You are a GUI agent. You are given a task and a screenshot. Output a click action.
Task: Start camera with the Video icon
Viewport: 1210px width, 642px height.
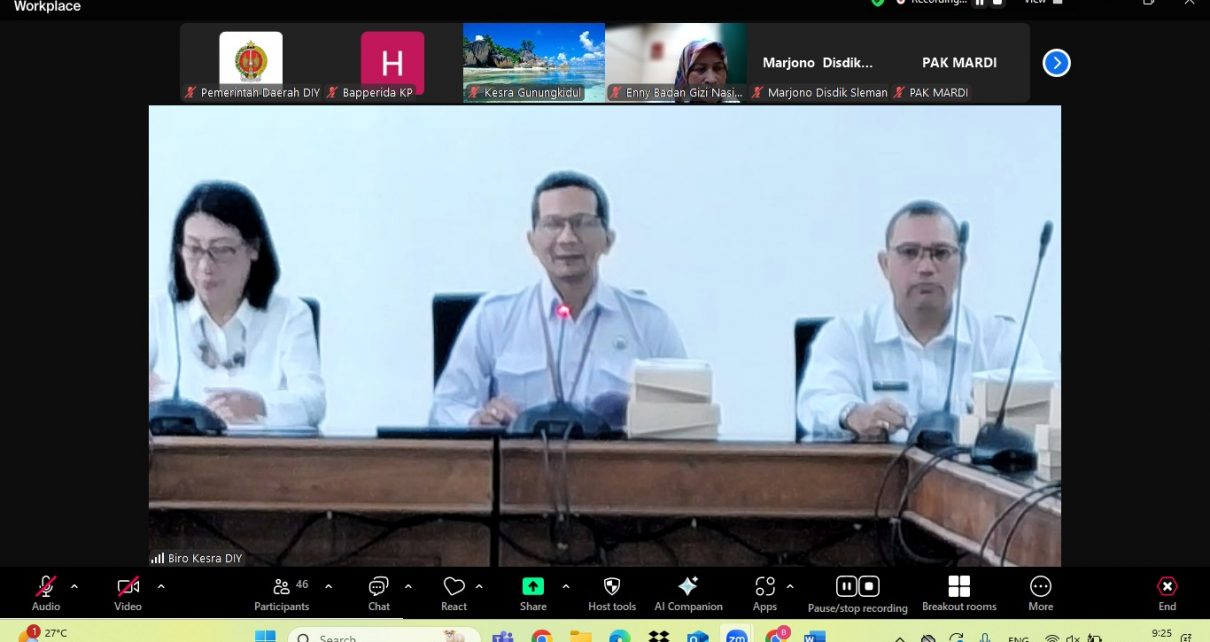coord(128,587)
